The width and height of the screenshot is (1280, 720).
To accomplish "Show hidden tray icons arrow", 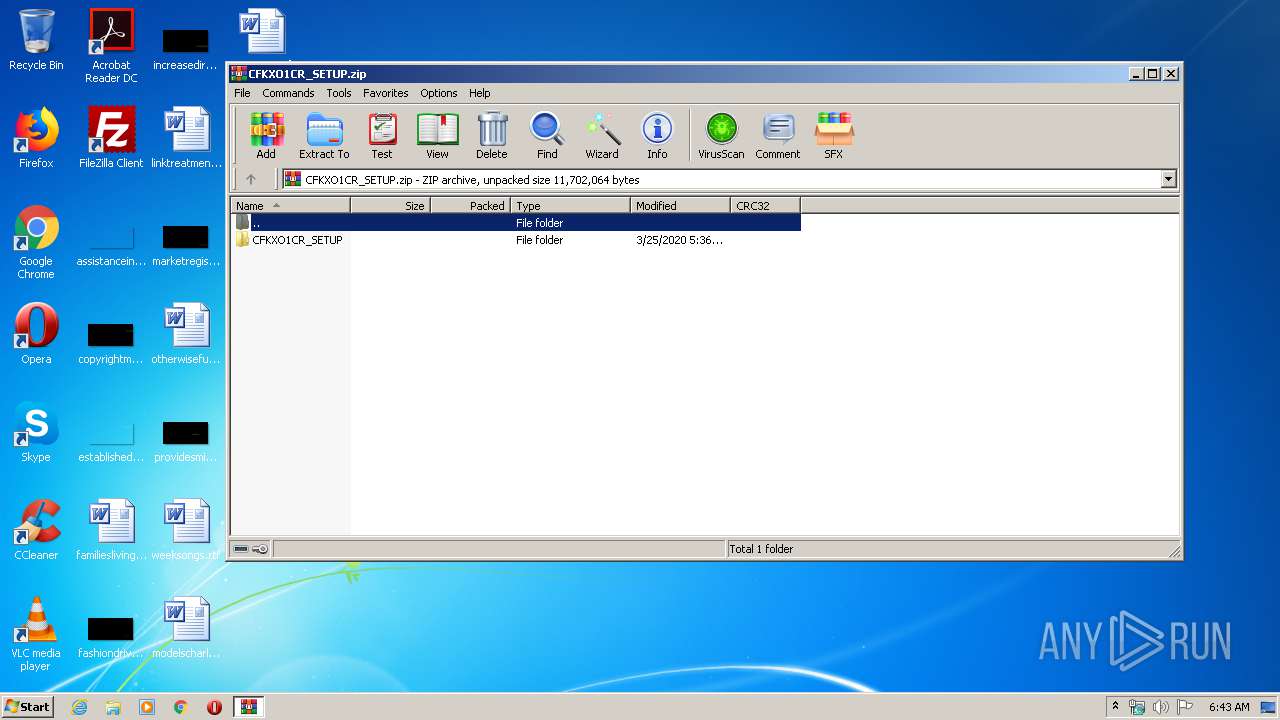I will coord(1115,706).
